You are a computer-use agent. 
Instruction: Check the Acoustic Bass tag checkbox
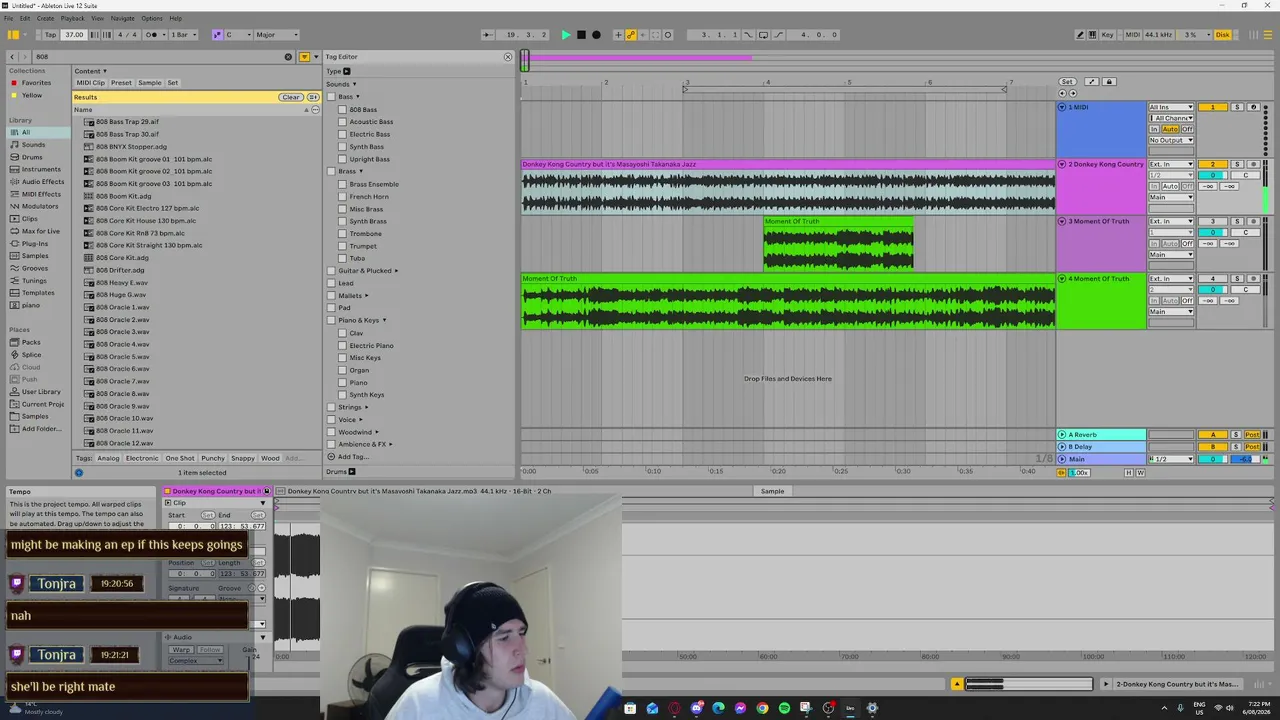coord(342,122)
